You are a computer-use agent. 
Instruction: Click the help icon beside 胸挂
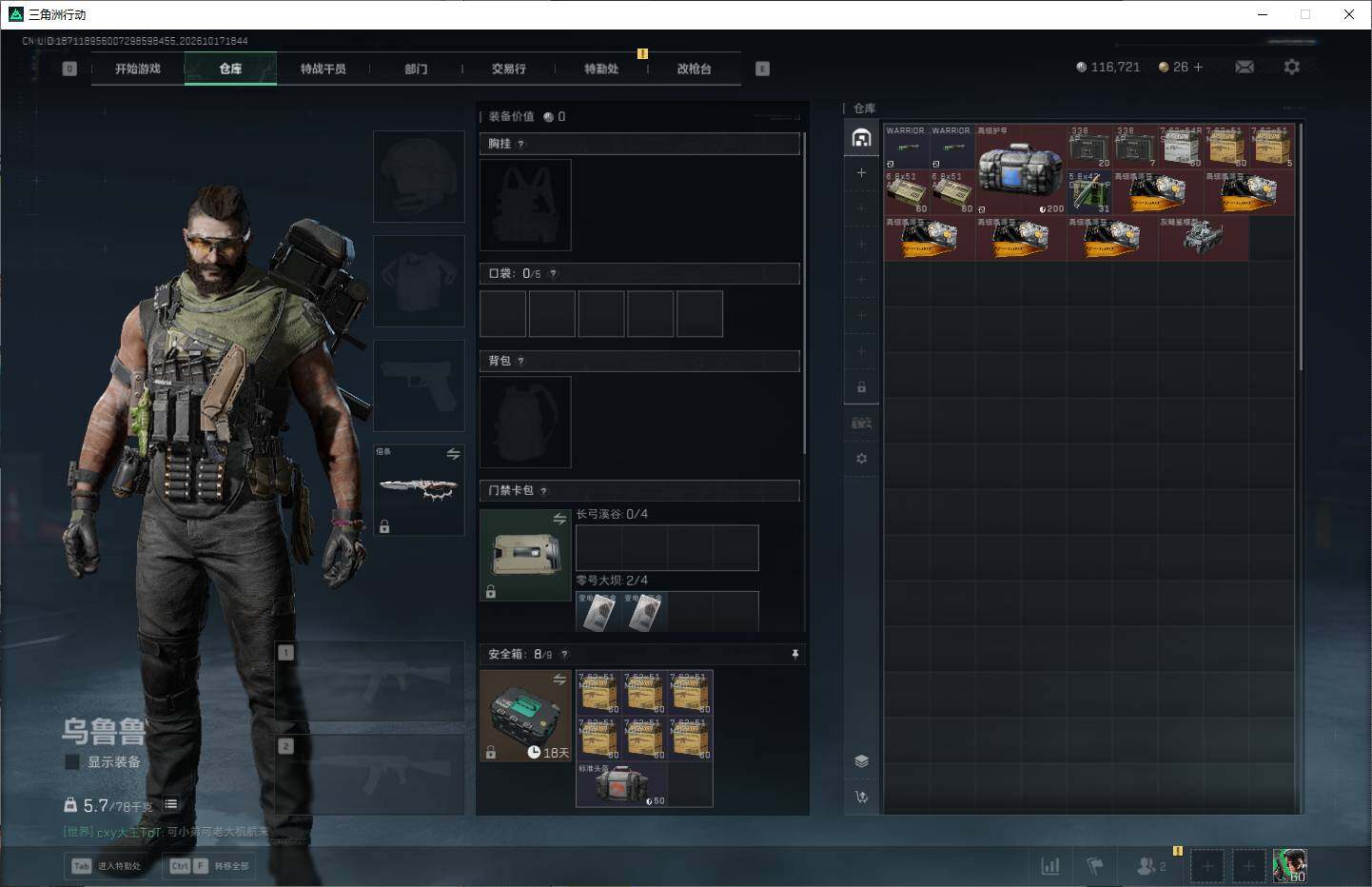[520, 144]
